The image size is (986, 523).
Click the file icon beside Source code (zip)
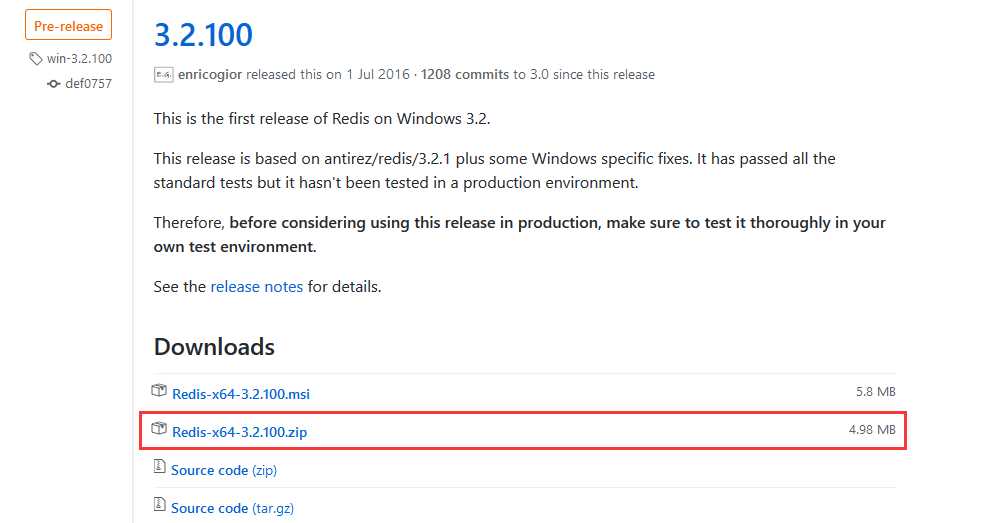(x=160, y=467)
